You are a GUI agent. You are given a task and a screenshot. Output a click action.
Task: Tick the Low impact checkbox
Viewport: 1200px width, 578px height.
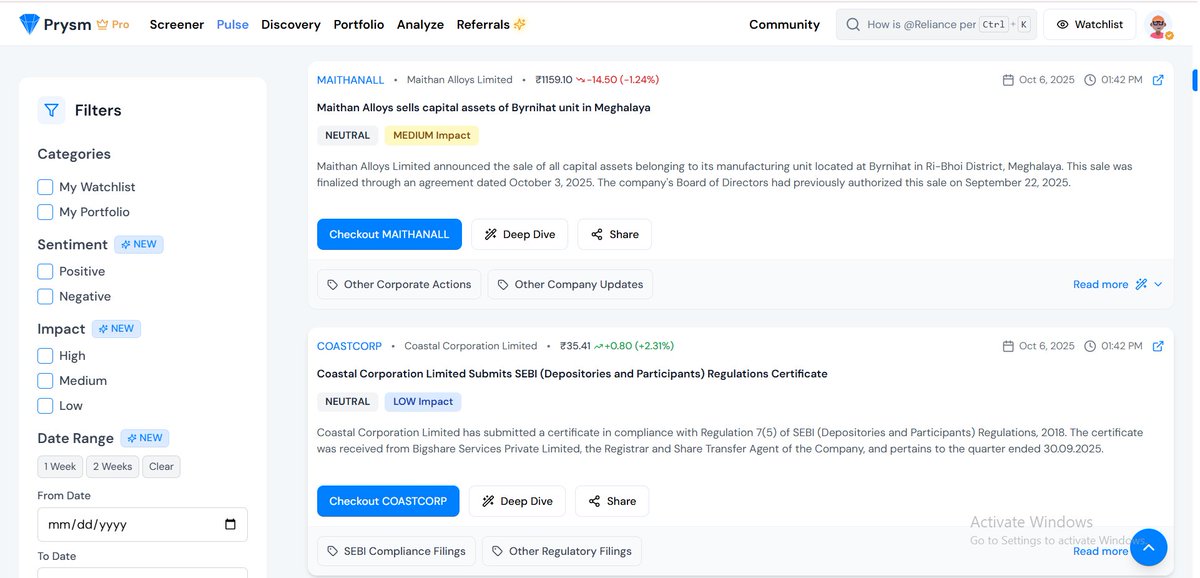[x=45, y=405]
